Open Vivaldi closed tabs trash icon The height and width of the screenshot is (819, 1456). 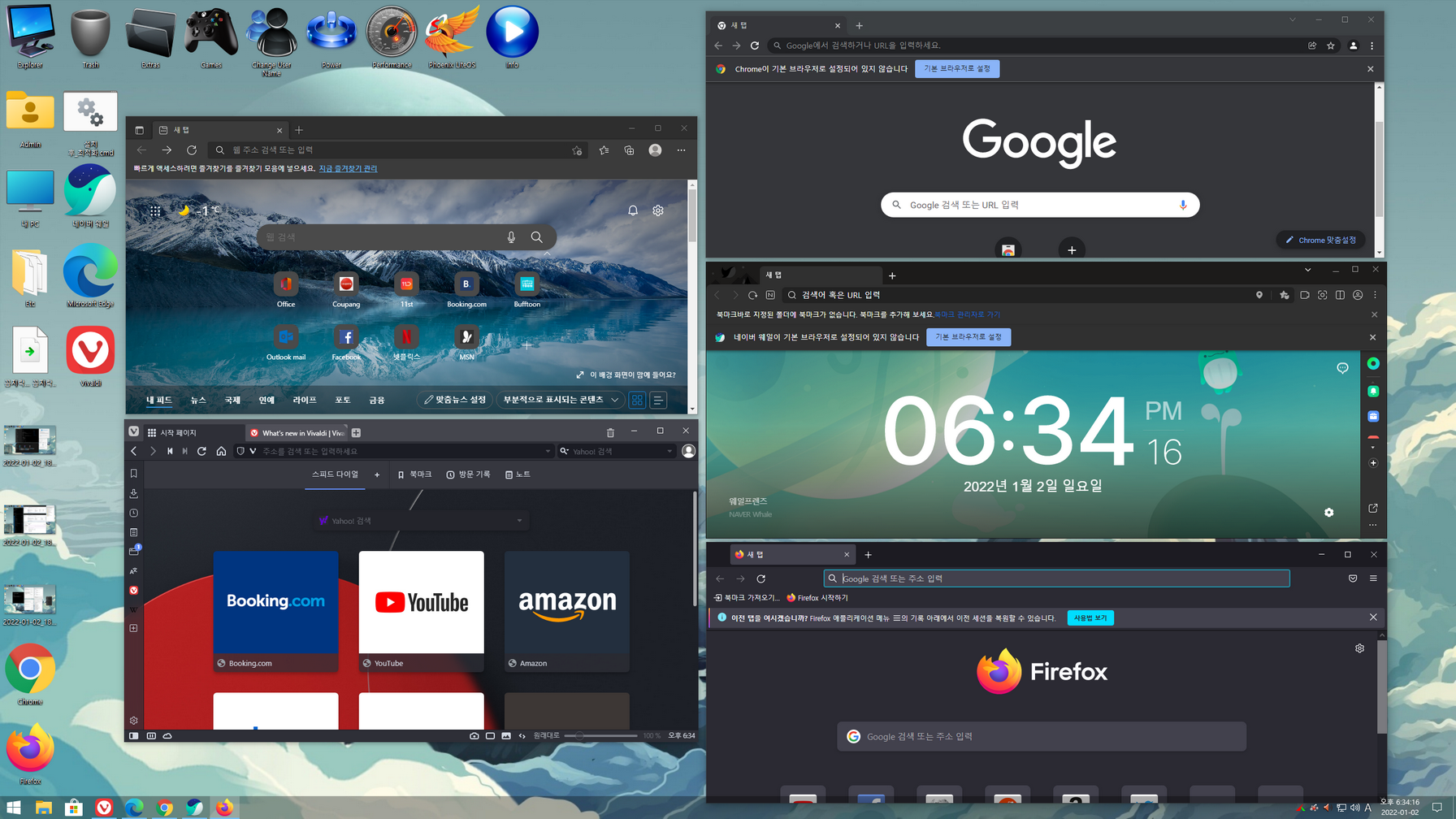(610, 432)
